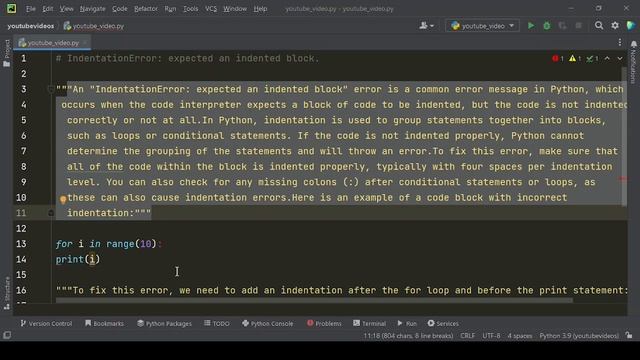Click the green typo check indicator
Image resolution: width=640 pixels, height=360 pixels.
coord(592,59)
